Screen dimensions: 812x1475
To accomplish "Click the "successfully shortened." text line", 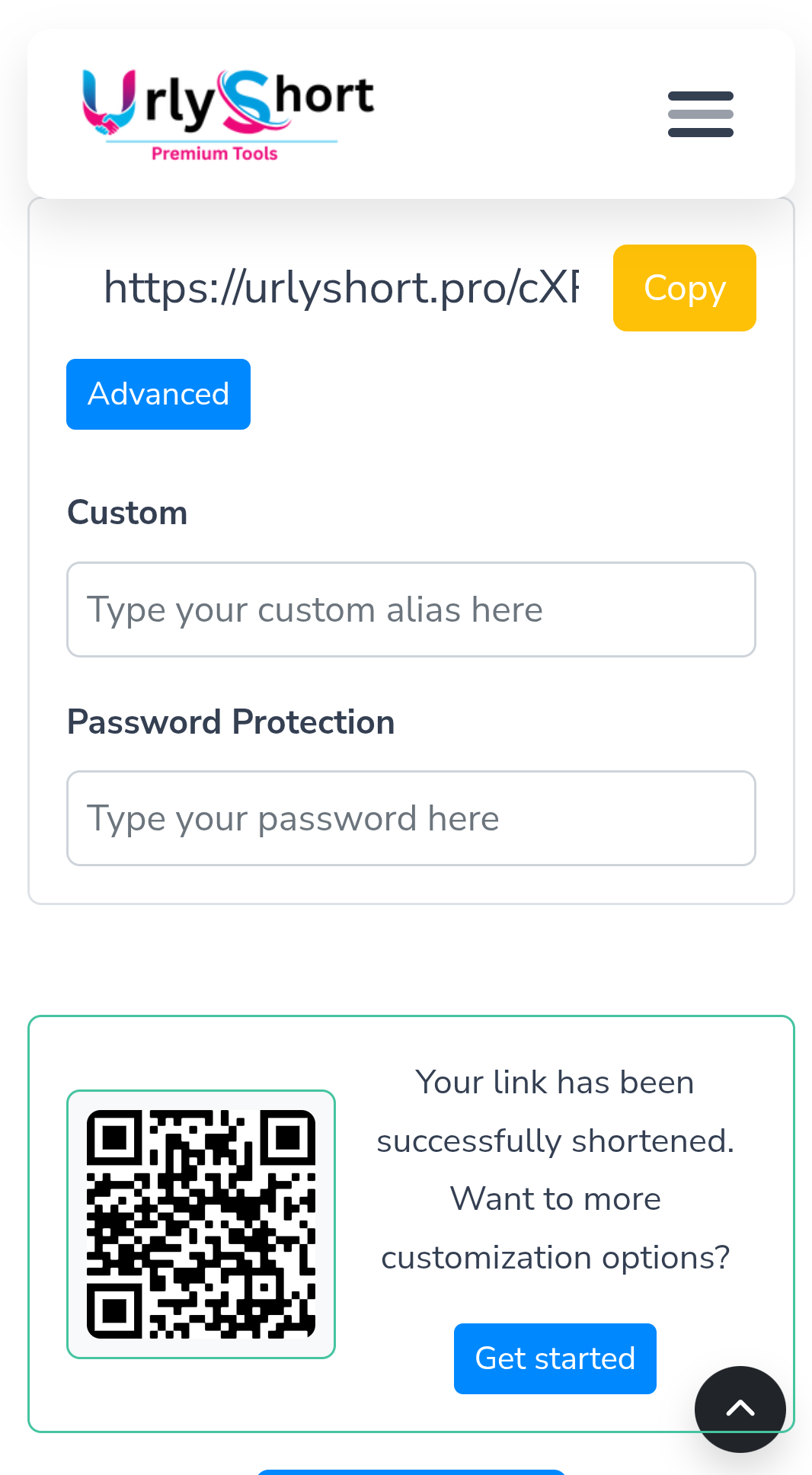I will pyautogui.click(x=555, y=1141).
